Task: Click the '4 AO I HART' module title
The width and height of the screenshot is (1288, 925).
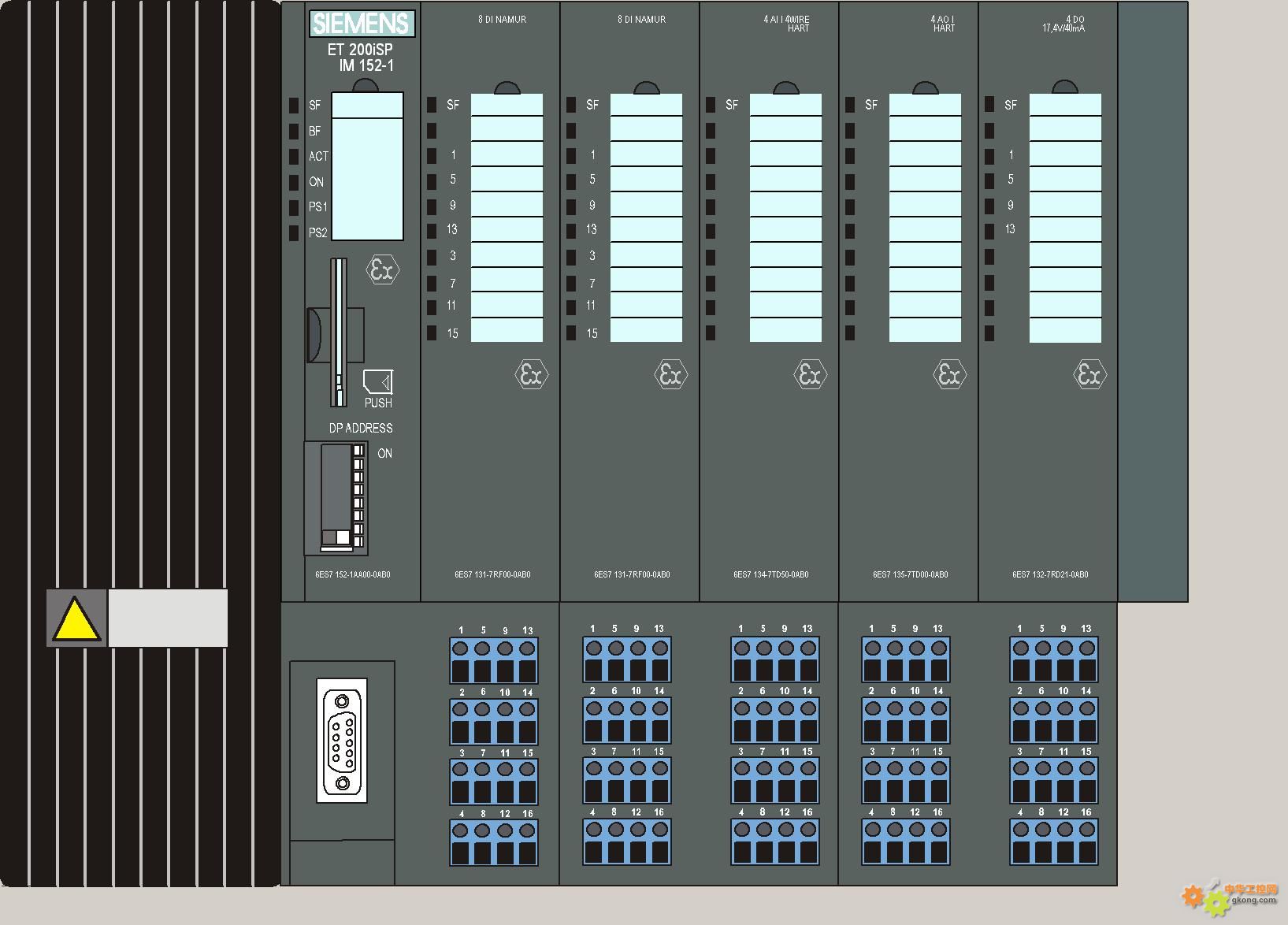Action: coord(943,24)
